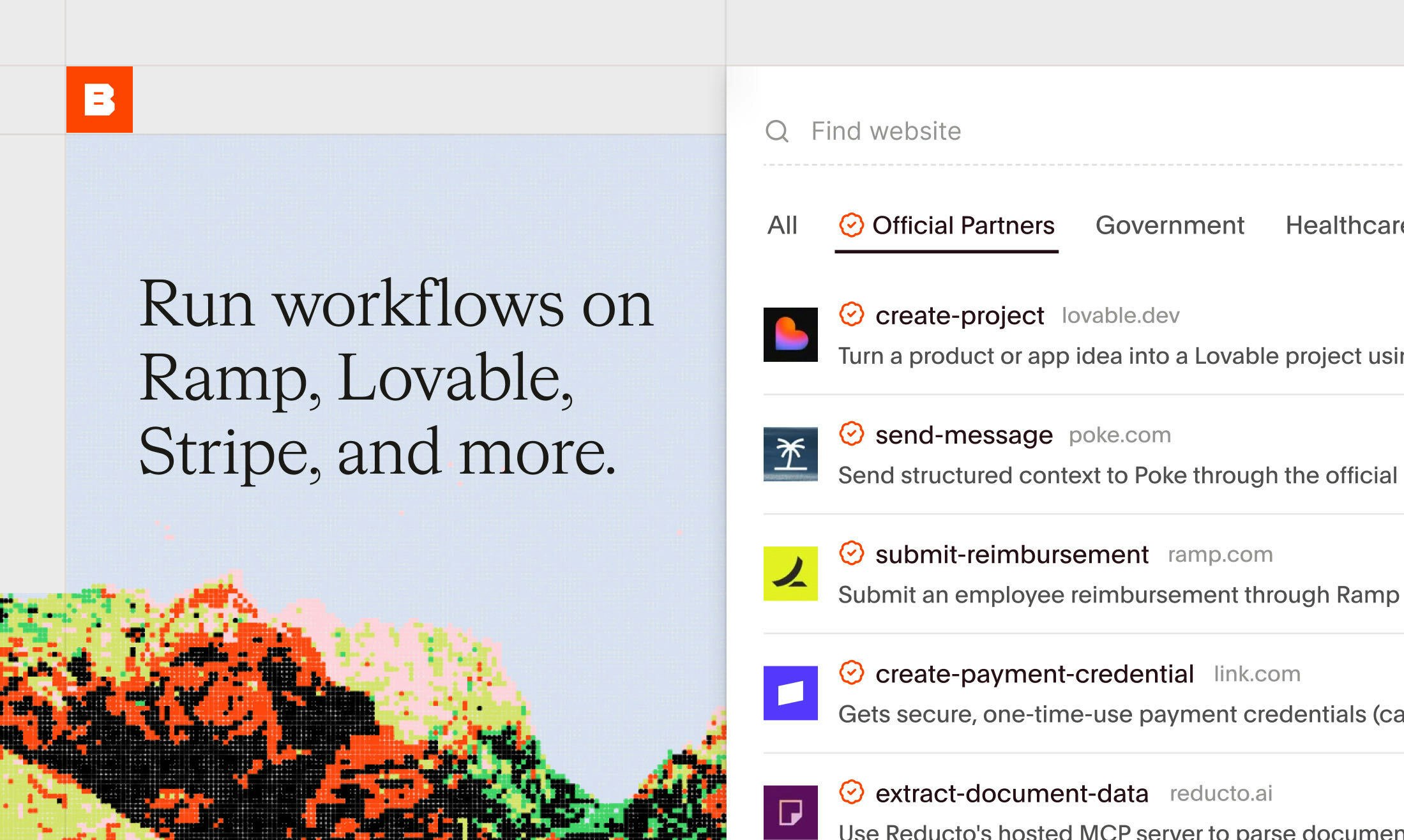Click the poke.com domain label
The width and height of the screenshot is (1404, 840).
pyautogui.click(x=1120, y=435)
